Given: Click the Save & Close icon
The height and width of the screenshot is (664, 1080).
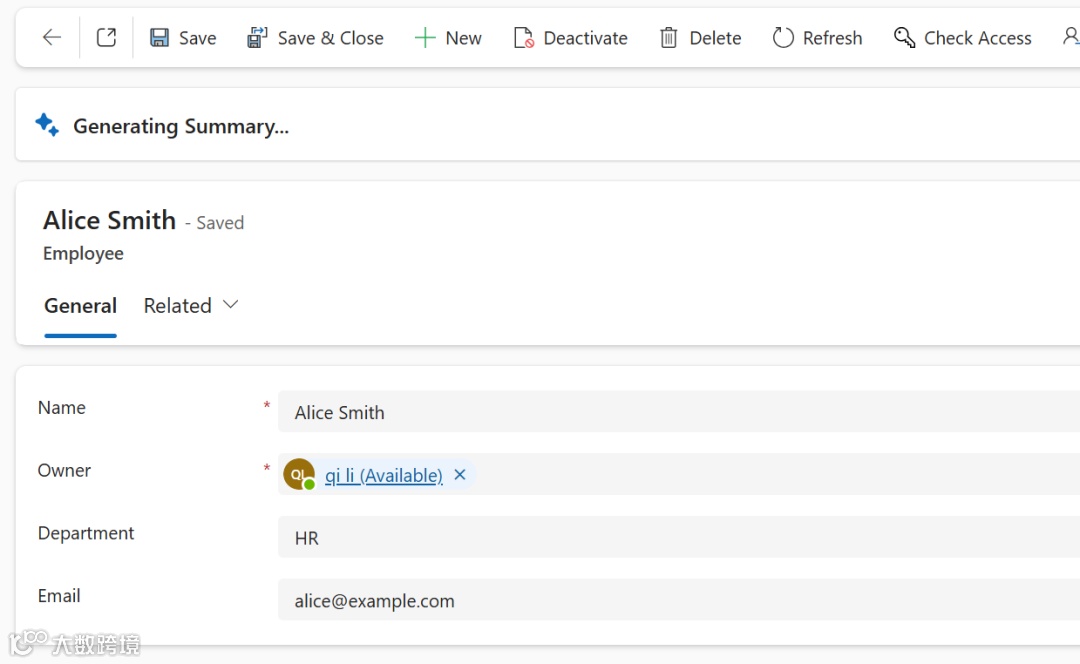Looking at the screenshot, I should [x=257, y=38].
